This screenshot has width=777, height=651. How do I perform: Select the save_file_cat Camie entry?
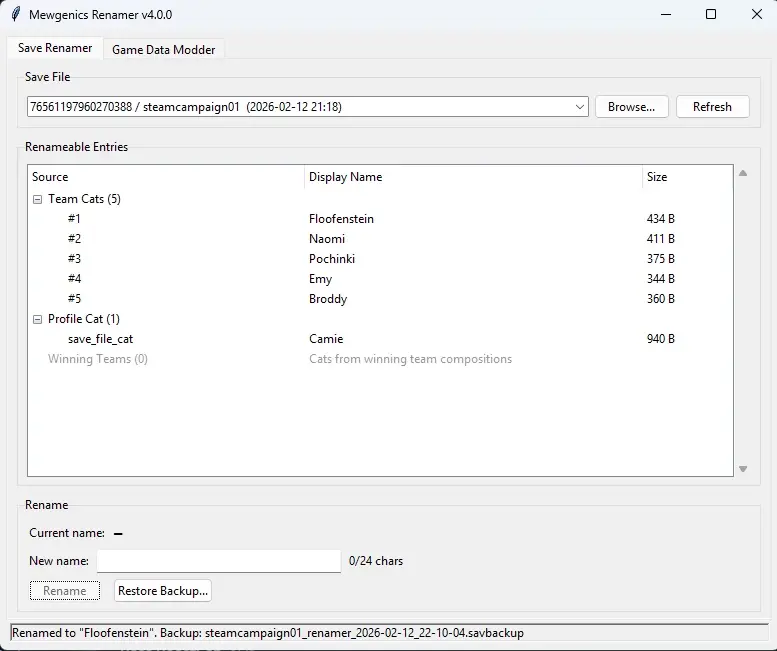(x=325, y=339)
